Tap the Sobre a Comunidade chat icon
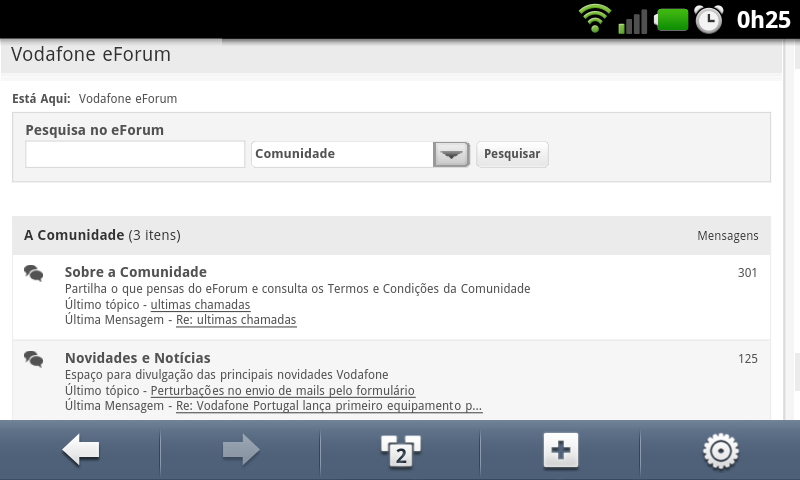800x480 pixels. [34, 273]
